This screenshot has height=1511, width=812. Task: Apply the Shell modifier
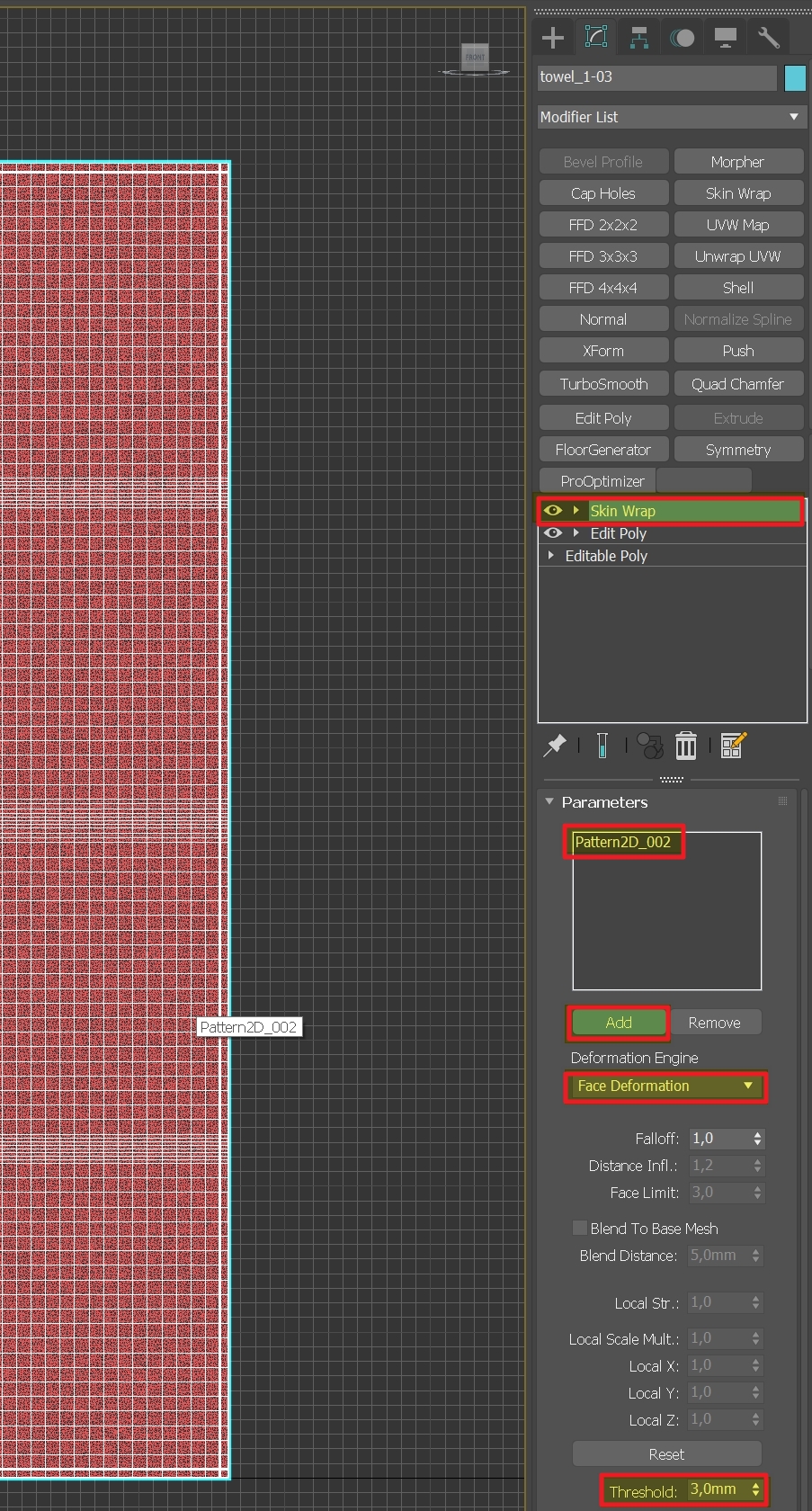click(x=738, y=288)
